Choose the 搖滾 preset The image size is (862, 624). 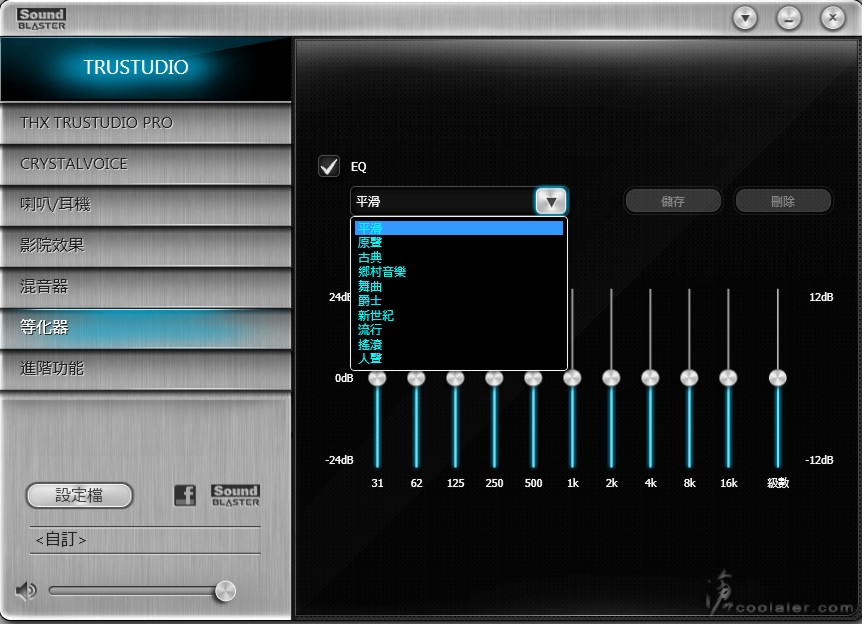tap(459, 344)
